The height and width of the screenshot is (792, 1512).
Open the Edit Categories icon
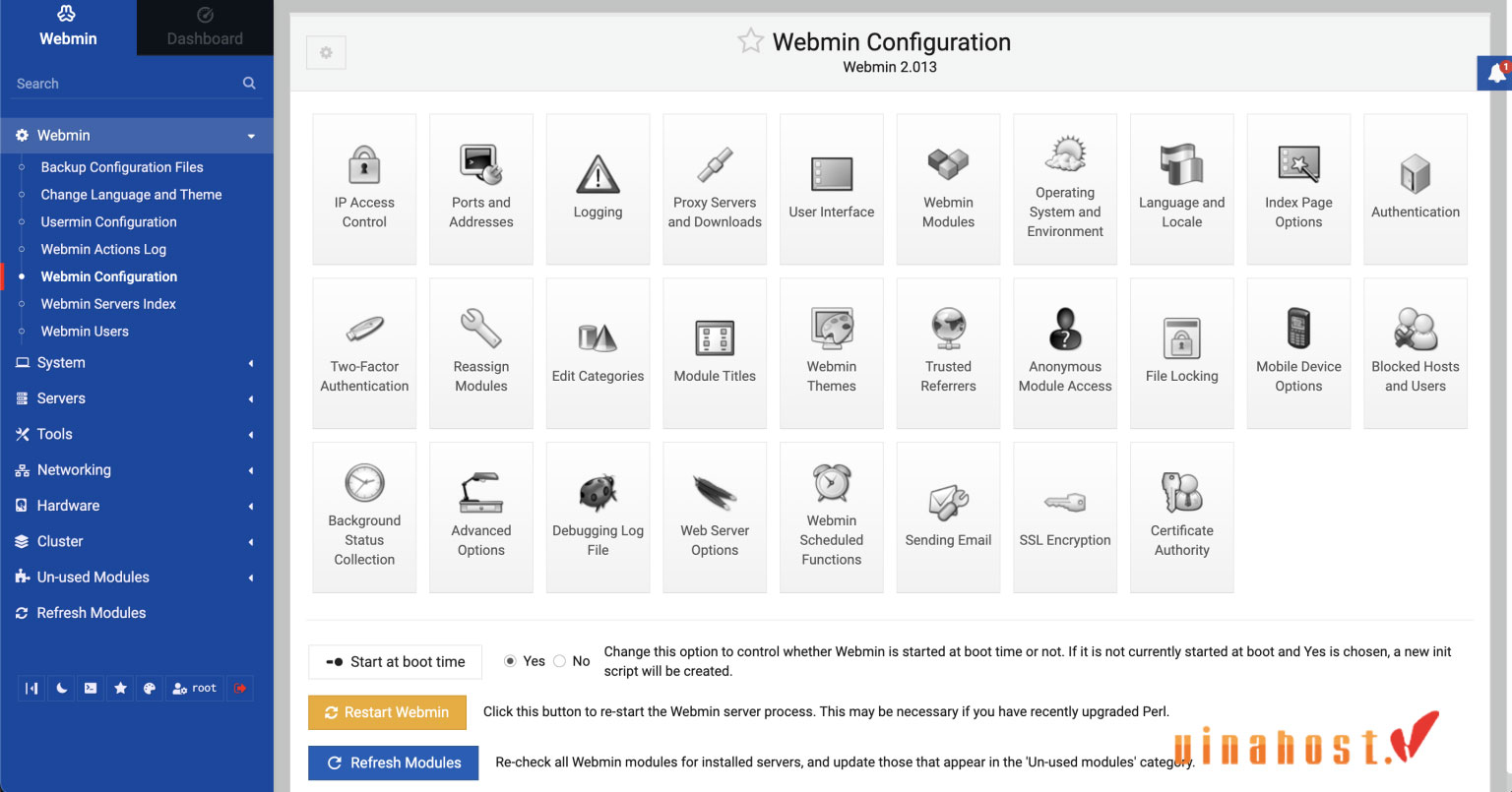coord(598,353)
